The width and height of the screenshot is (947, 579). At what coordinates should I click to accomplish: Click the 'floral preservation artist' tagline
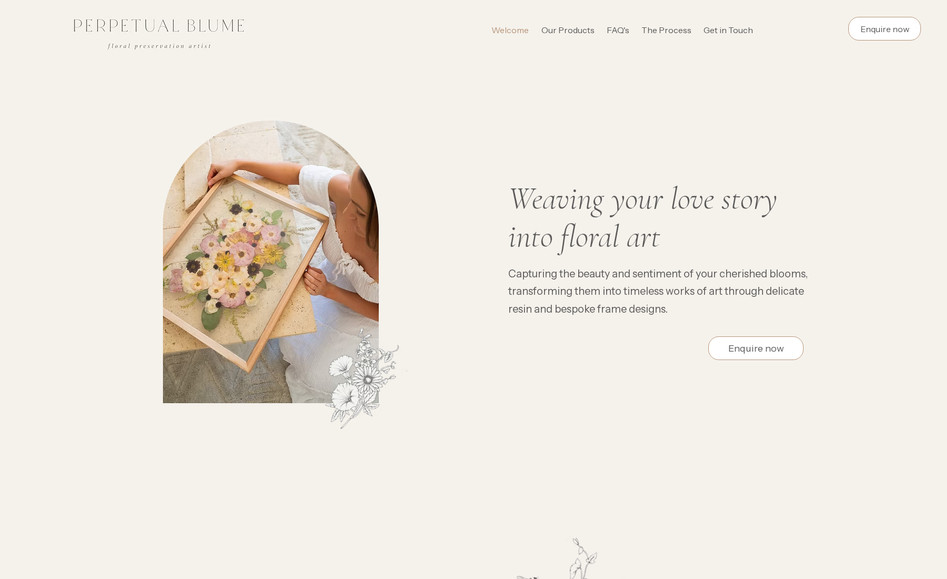[159, 46]
